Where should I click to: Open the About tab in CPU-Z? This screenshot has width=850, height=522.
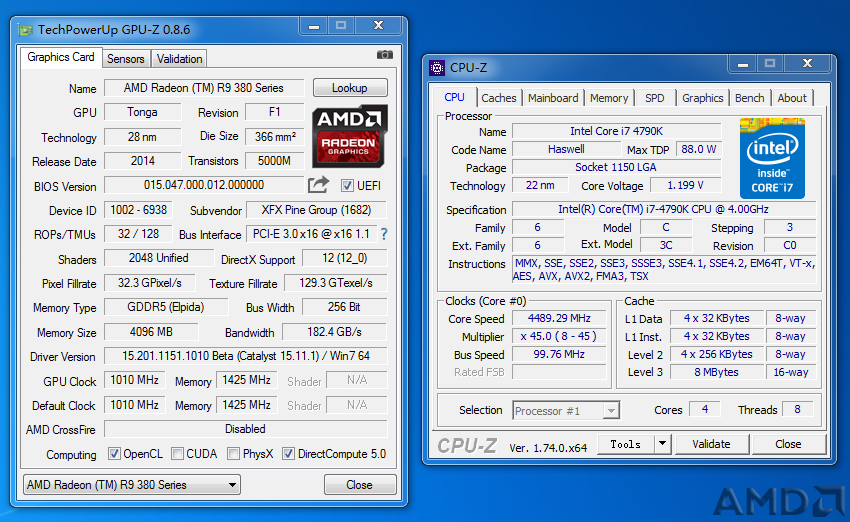(792, 98)
